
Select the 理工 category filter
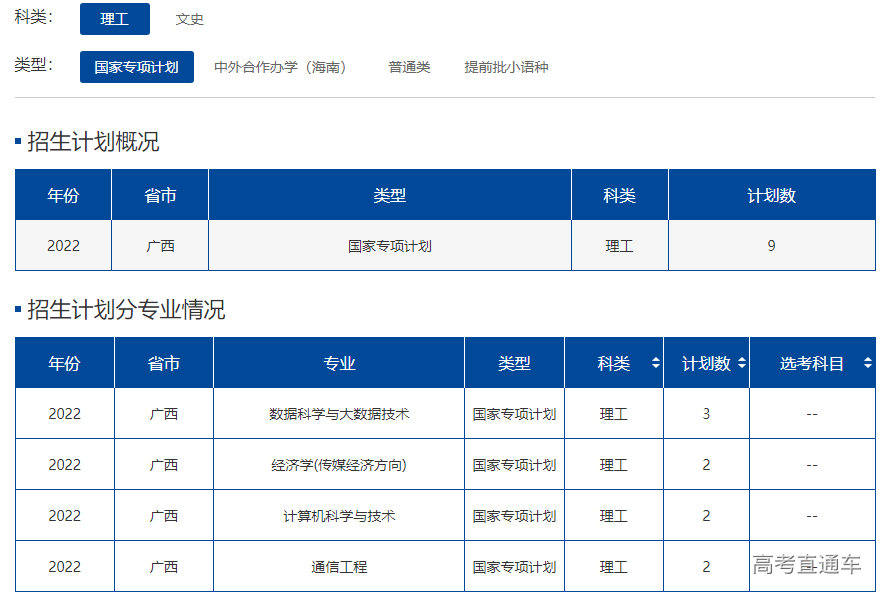pos(114,18)
